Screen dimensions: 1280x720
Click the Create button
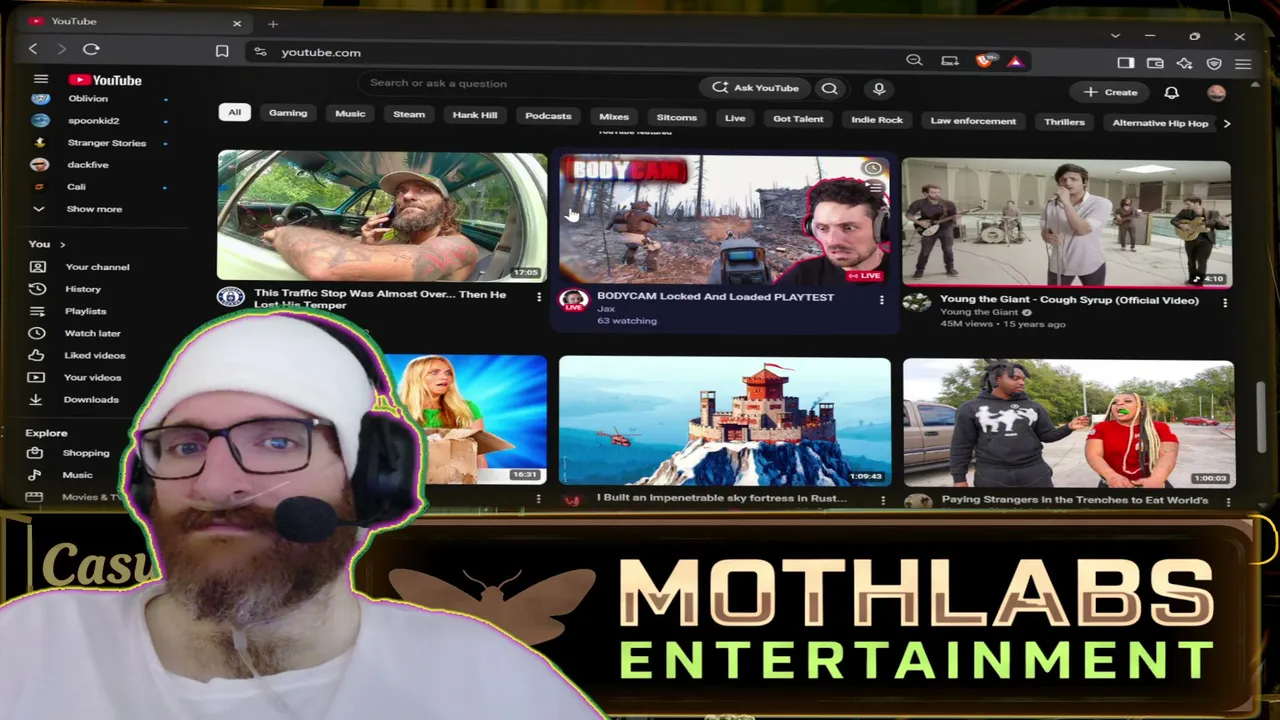click(x=1111, y=92)
